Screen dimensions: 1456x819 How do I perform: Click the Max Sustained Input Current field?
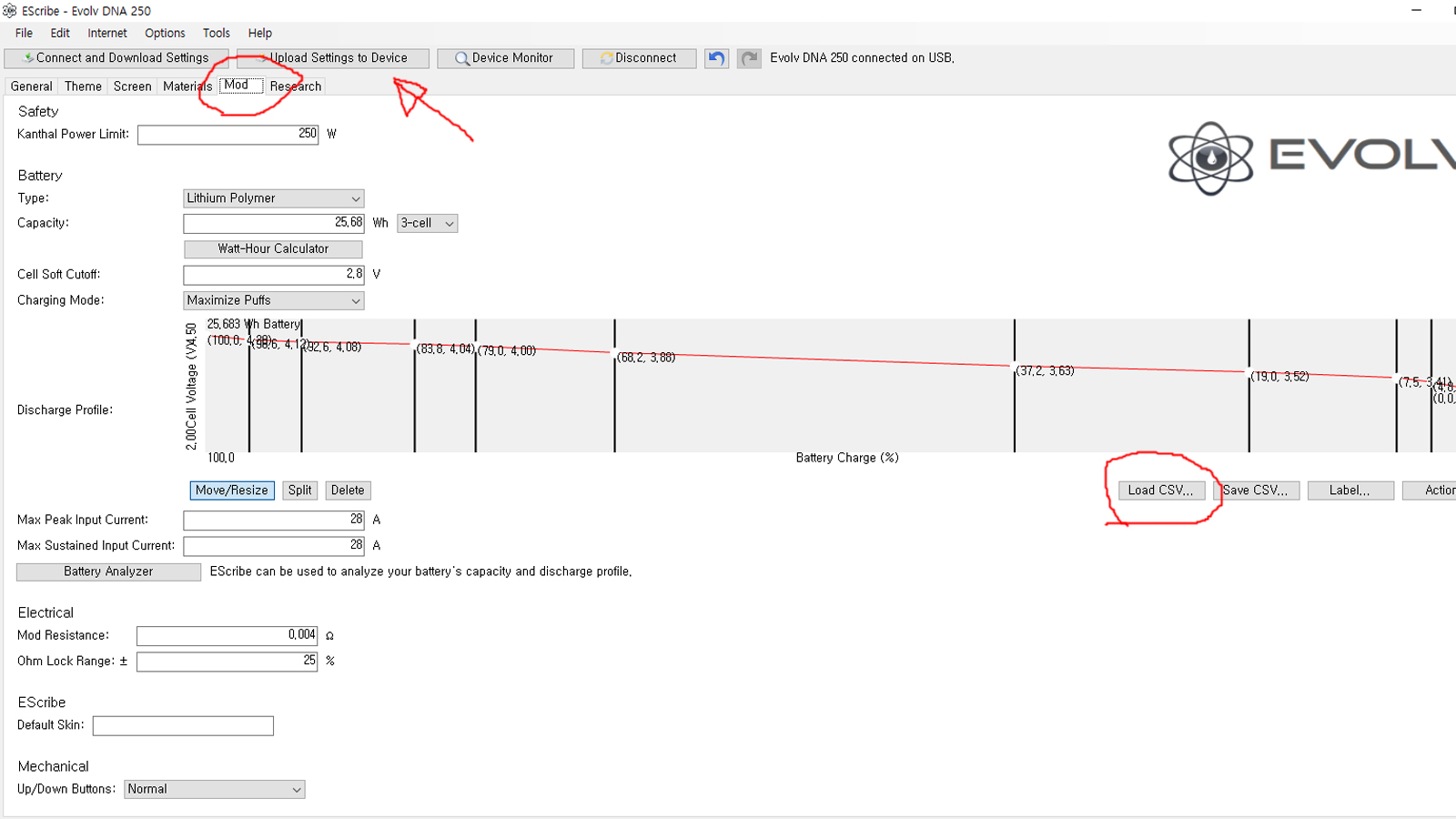pyautogui.click(x=274, y=546)
